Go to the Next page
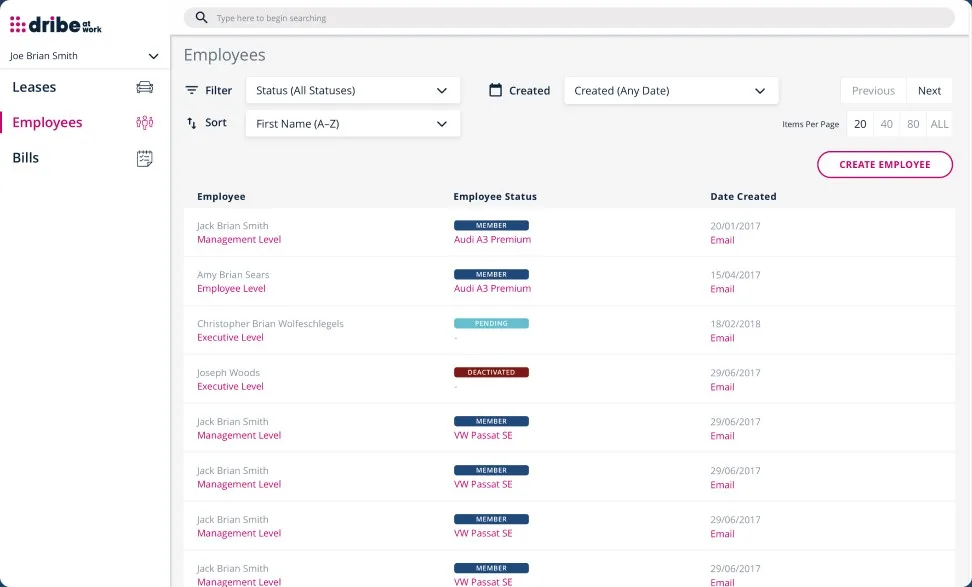This screenshot has height=587, width=972. pos(929,90)
